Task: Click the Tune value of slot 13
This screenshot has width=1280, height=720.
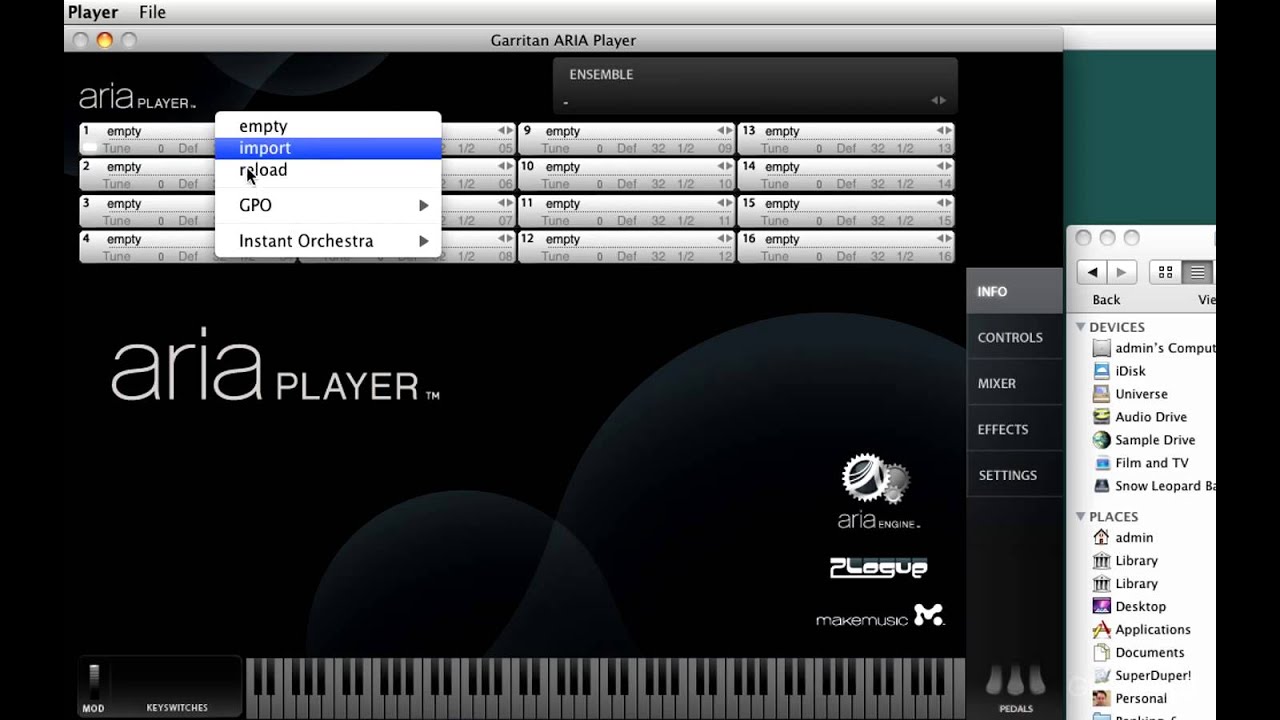Action: (x=818, y=148)
